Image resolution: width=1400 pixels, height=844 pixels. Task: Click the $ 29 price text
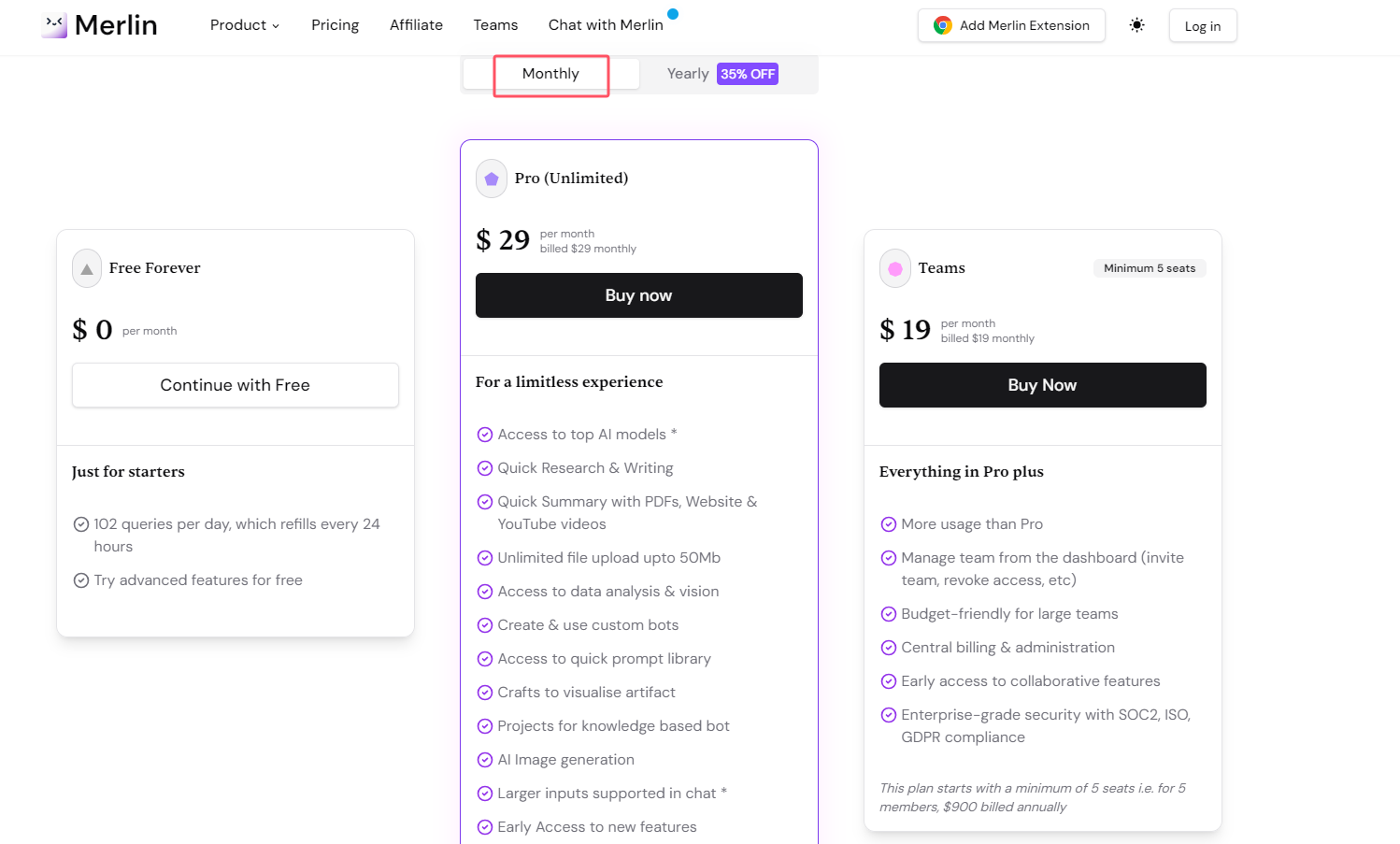(503, 240)
